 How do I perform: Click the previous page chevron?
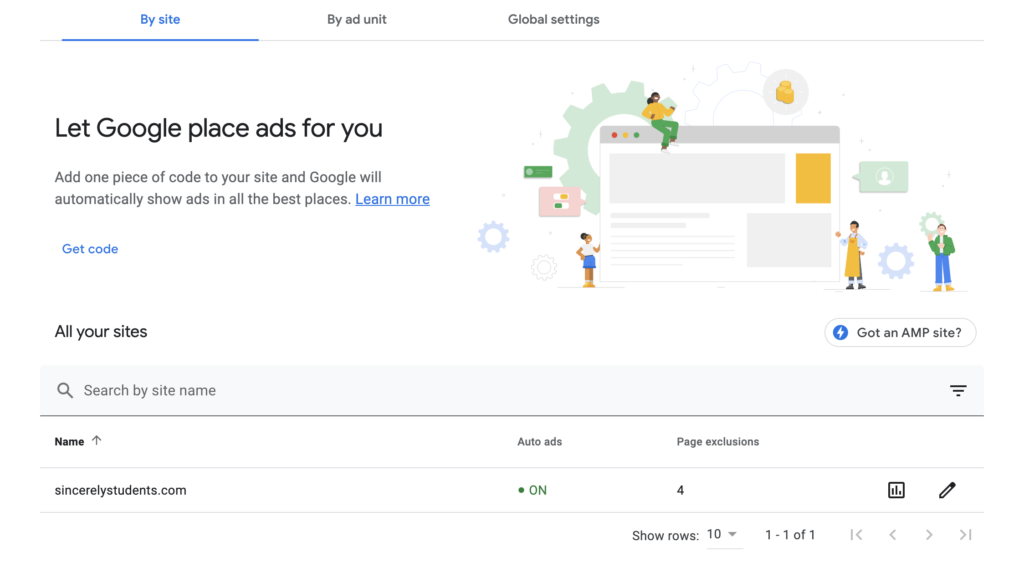(x=892, y=535)
